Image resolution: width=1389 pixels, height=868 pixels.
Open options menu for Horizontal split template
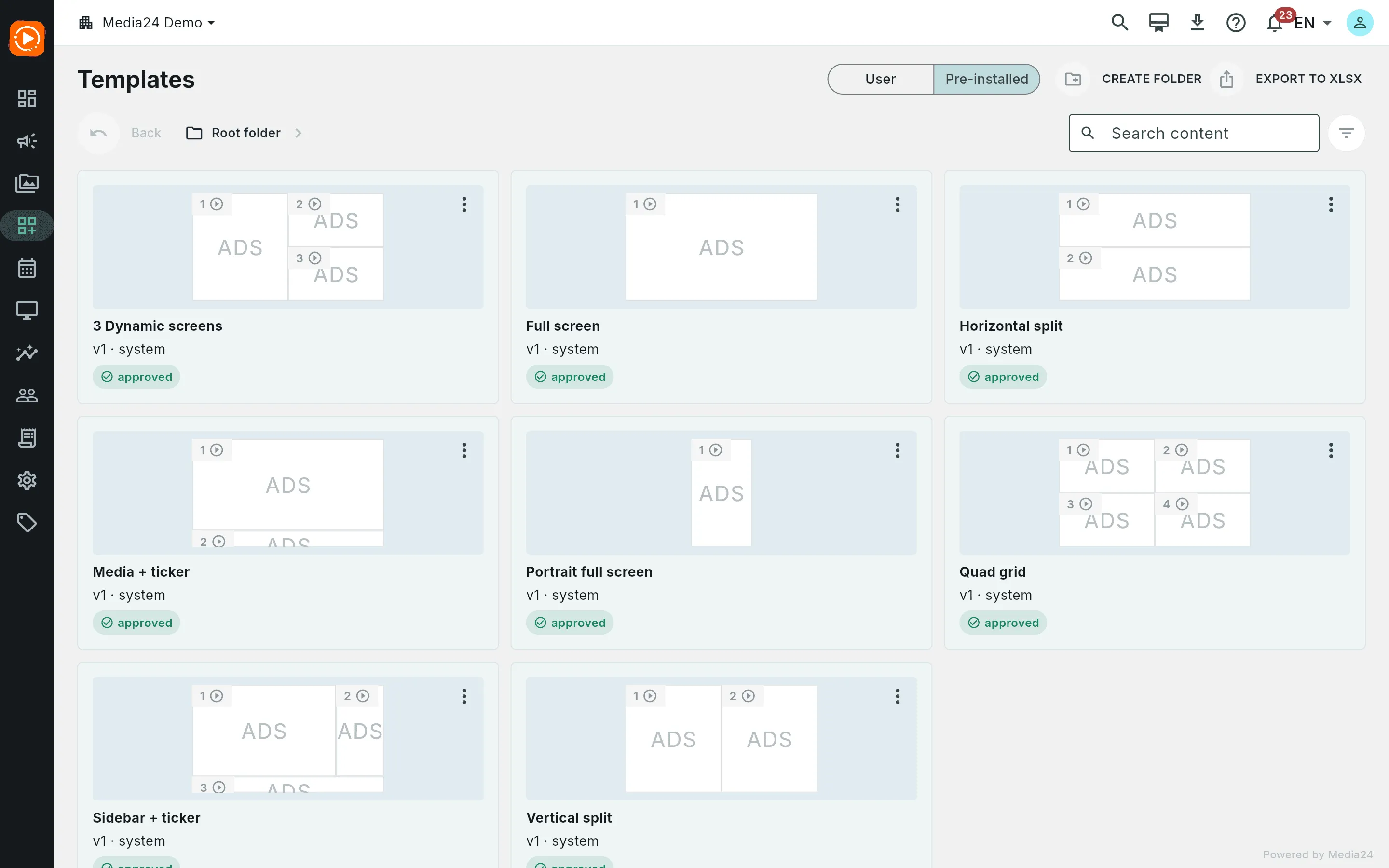pyautogui.click(x=1331, y=204)
